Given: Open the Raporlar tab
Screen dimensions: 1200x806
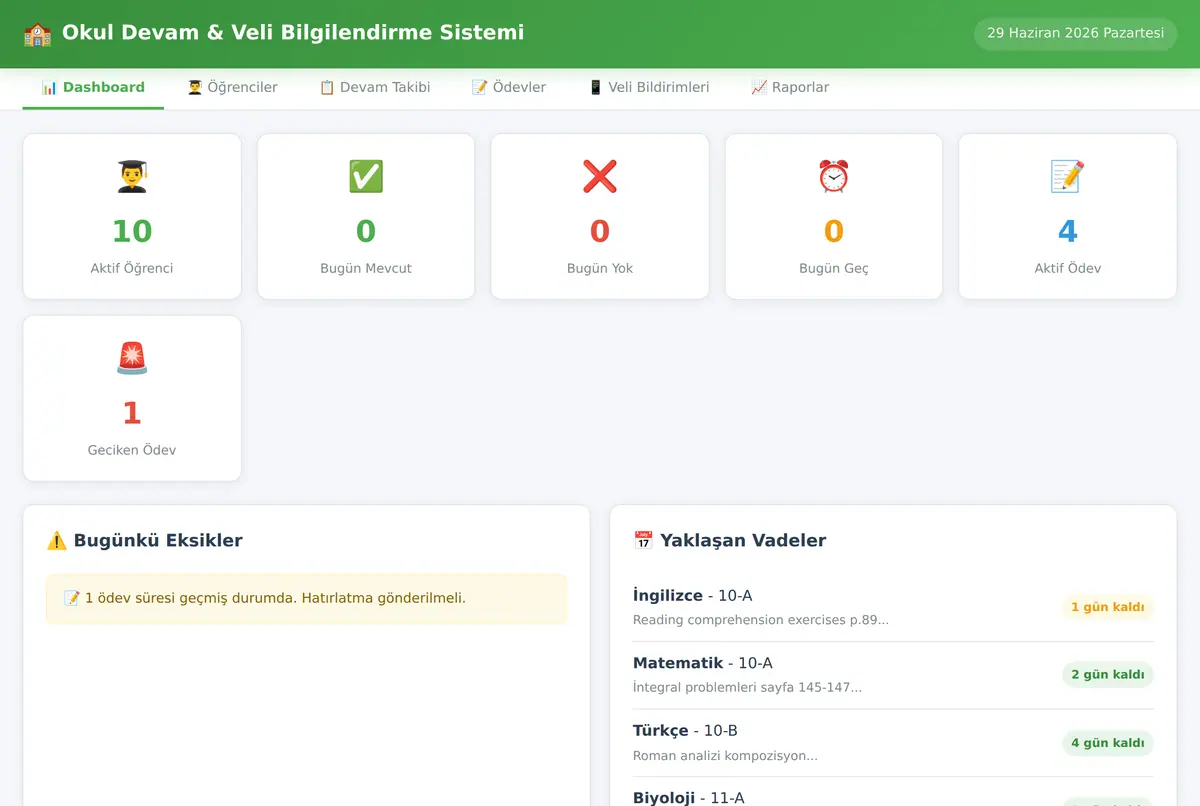Looking at the screenshot, I should coord(790,88).
